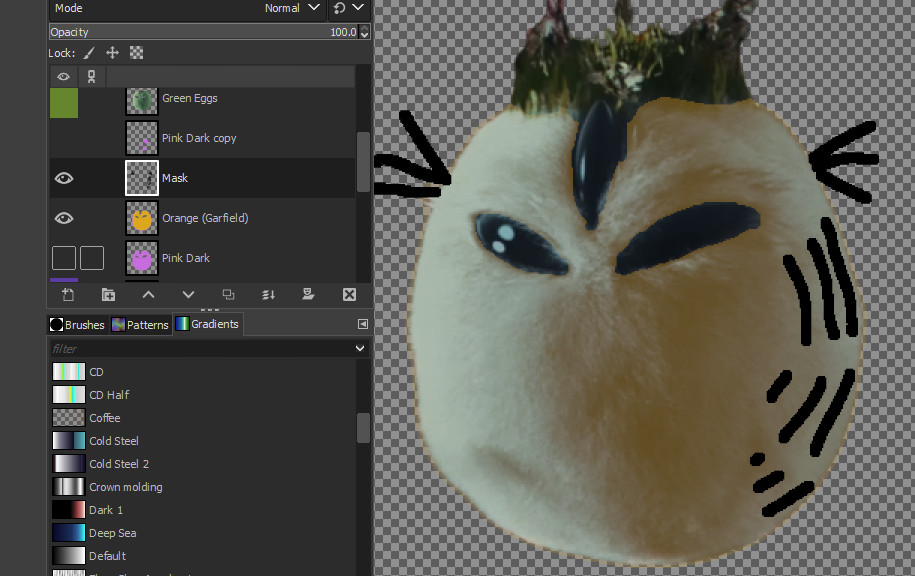The image size is (915, 576).
Task: Toggle the lock position and size icon
Action: pyautogui.click(x=112, y=53)
